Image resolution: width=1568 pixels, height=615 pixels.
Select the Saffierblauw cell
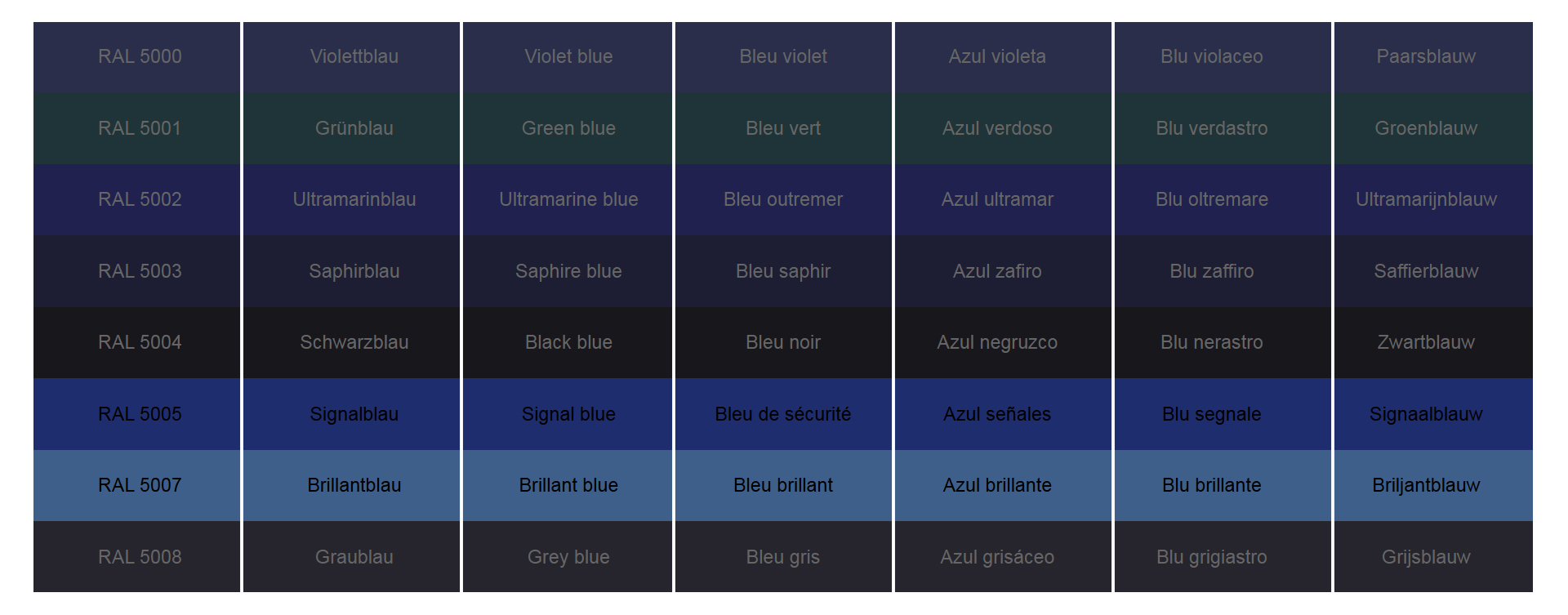click(1426, 272)
